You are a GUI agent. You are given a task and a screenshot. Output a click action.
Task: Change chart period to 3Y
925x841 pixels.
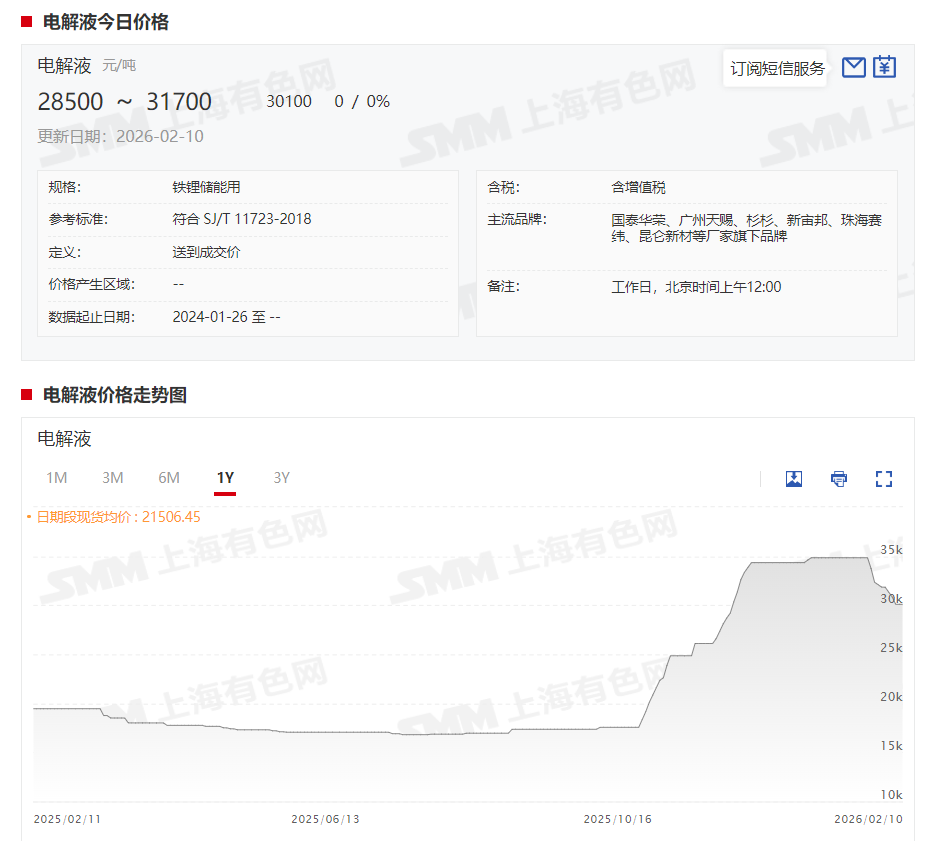pyautogui.click(x=281, y=478)
